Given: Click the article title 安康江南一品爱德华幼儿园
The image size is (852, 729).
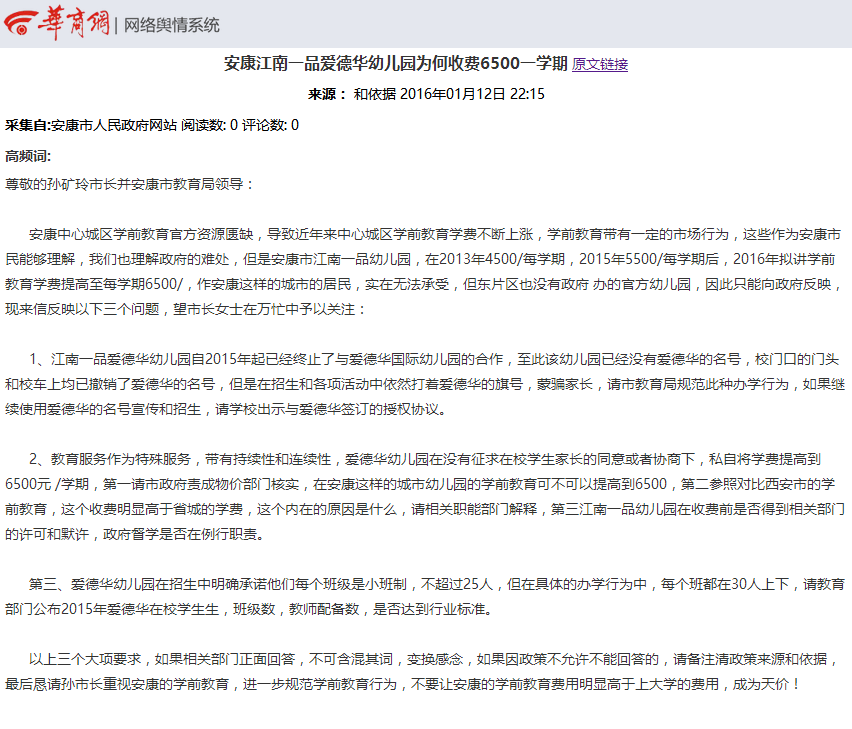Looking at the screenshot, I should click(396, 63).
